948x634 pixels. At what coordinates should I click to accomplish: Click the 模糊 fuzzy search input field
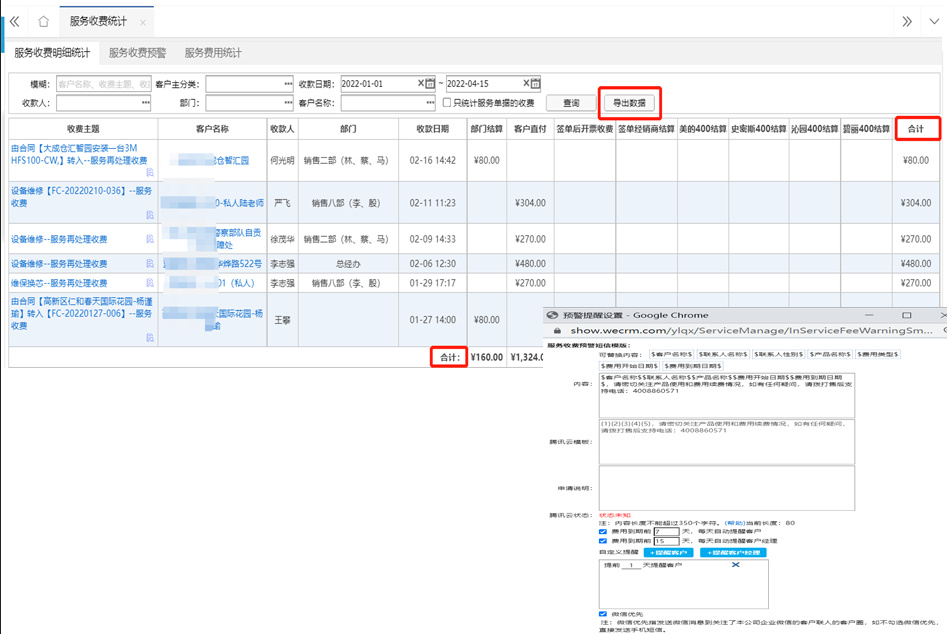coord(103,84)
